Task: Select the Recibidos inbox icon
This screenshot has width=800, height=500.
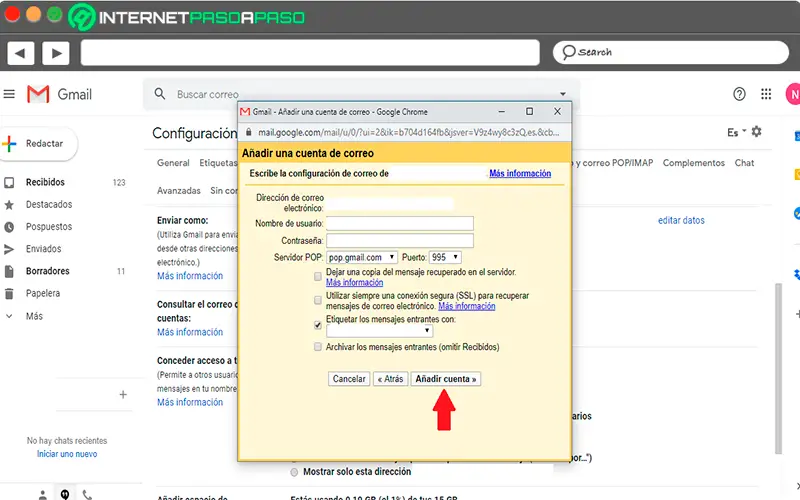Action: point(9,183)
